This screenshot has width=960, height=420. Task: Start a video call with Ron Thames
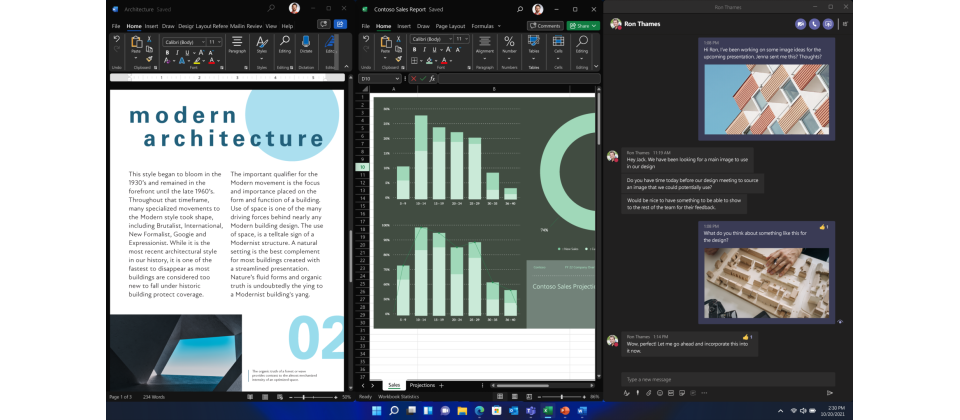pos(800,24)
